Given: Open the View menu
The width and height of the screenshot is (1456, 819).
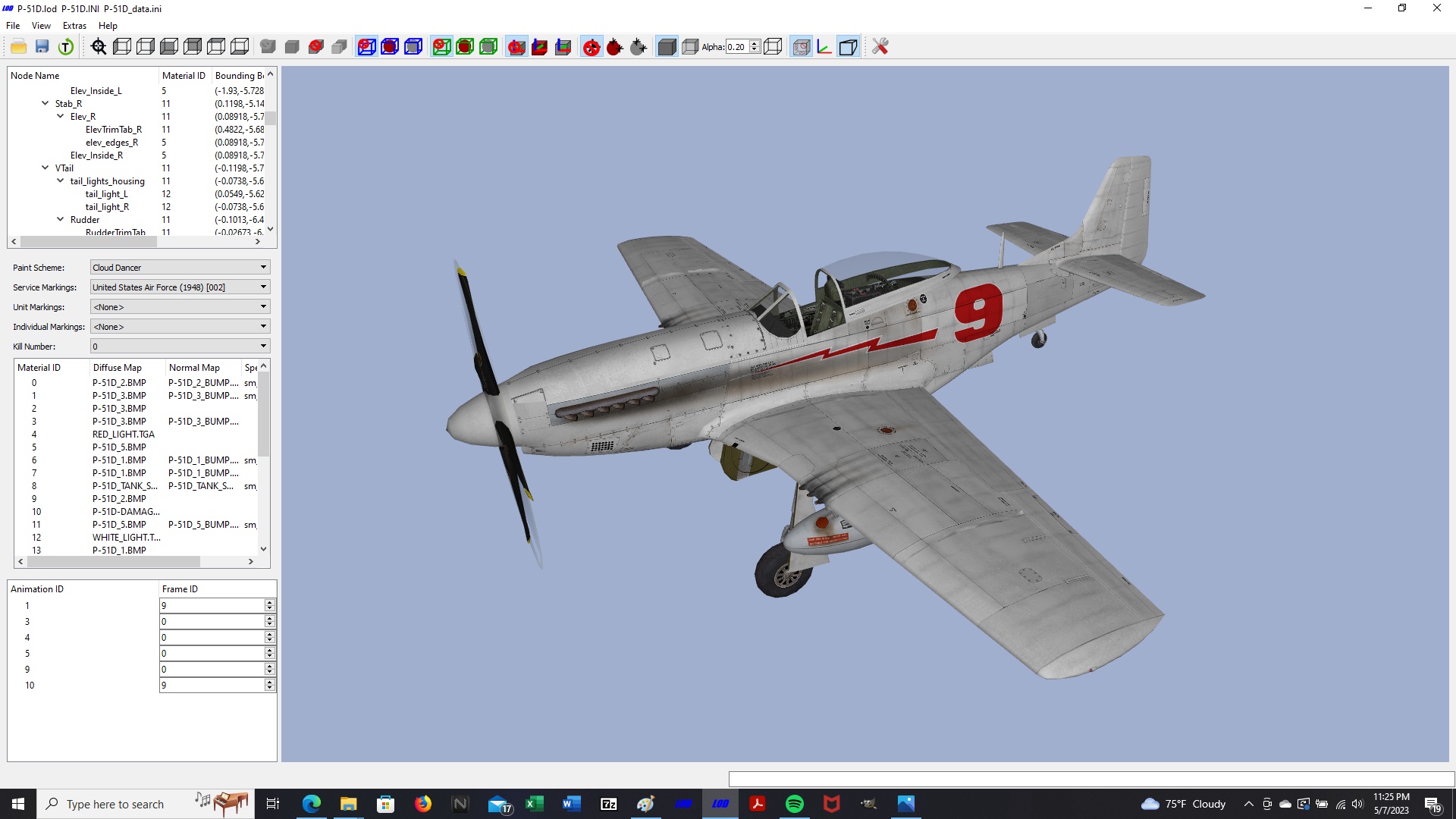Looking at the screenshot, I should pyautogui.click(x=41, y=25).
